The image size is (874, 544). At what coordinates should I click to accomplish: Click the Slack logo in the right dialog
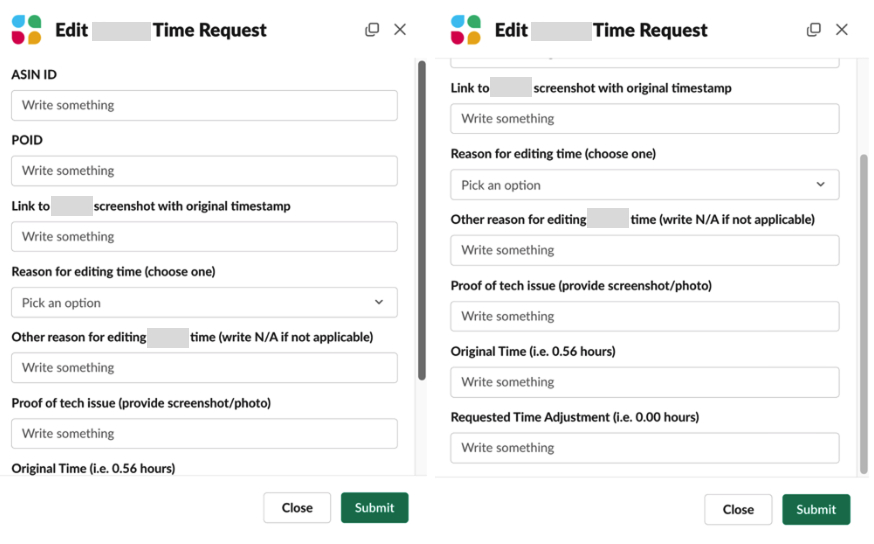pos(465,30)
